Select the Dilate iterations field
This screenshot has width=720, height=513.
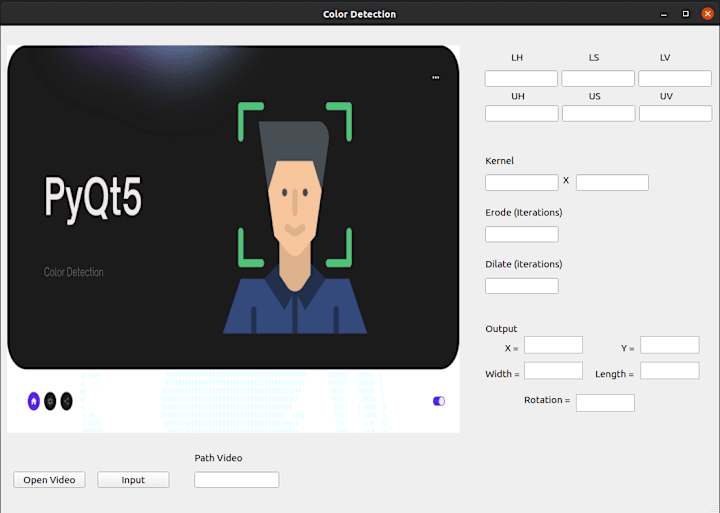tap(522, 286)
